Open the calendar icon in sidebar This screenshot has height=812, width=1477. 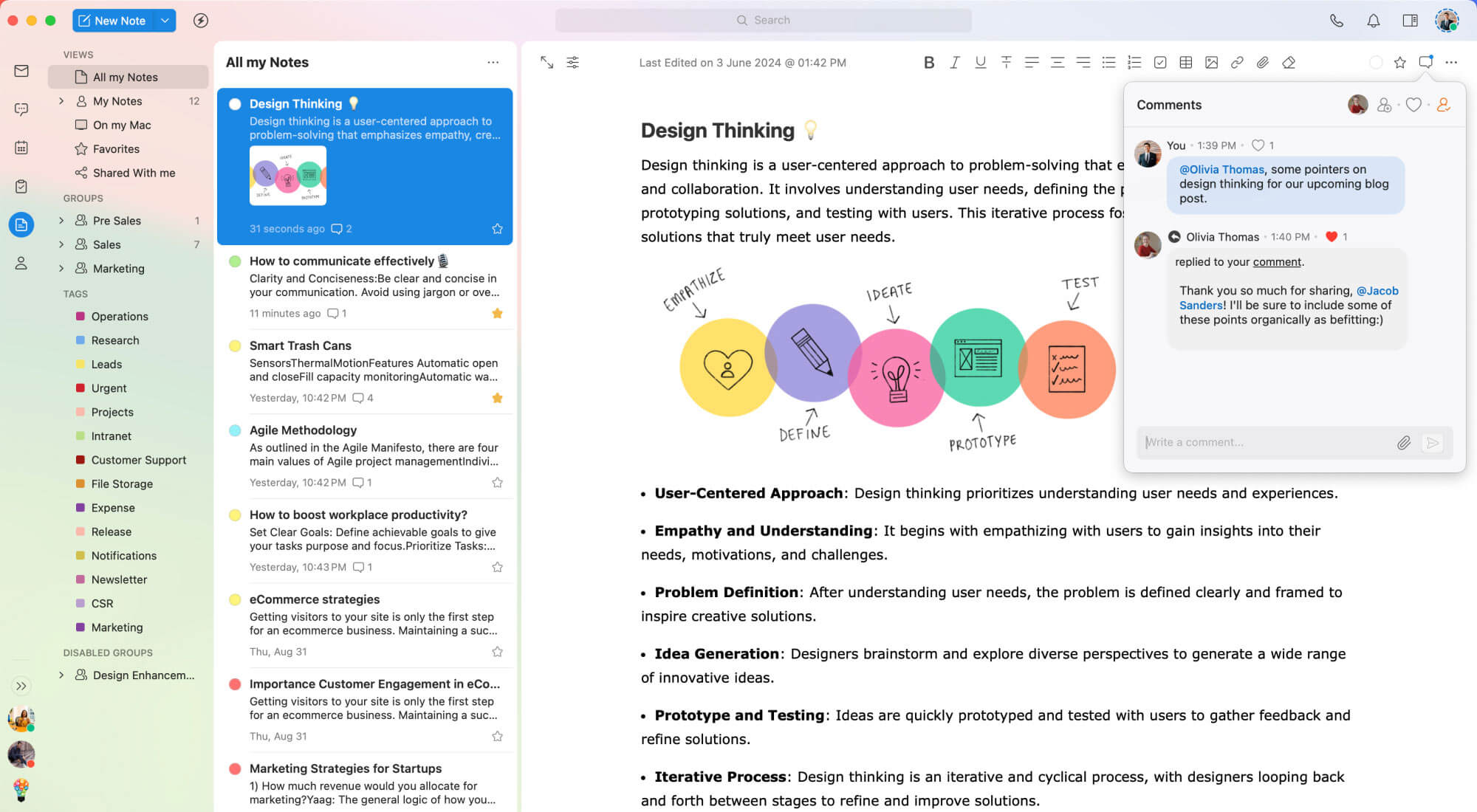point(21,148)
